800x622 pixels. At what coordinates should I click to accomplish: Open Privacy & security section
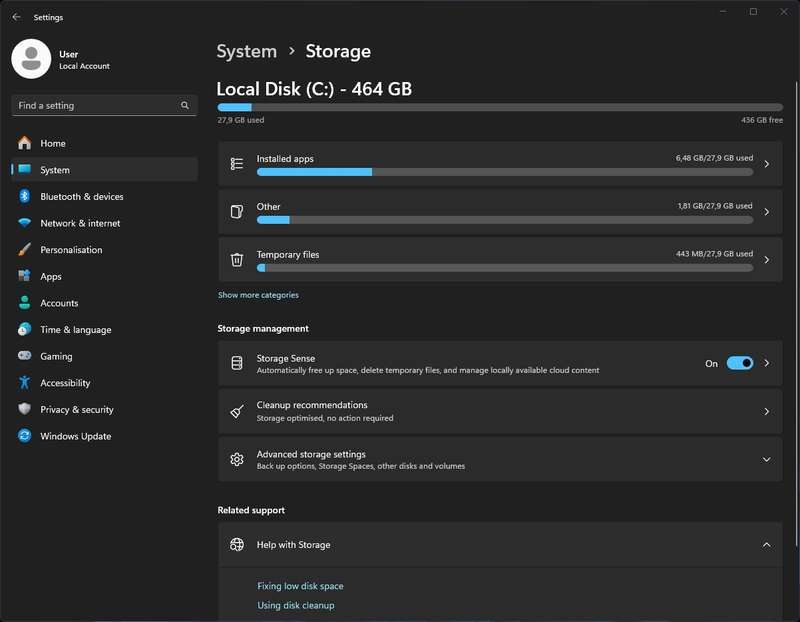[104, 409]
